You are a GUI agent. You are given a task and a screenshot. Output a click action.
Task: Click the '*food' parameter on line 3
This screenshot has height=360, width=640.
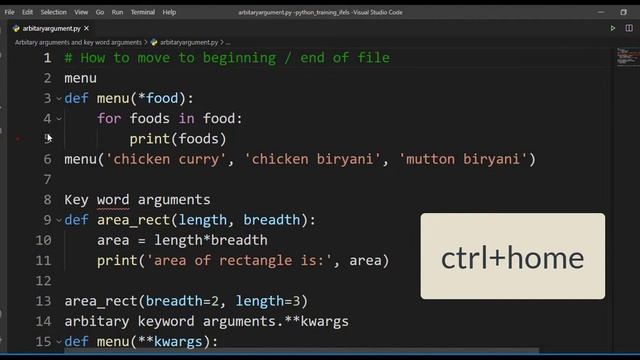pyautogui.click(x=158, y=98)
